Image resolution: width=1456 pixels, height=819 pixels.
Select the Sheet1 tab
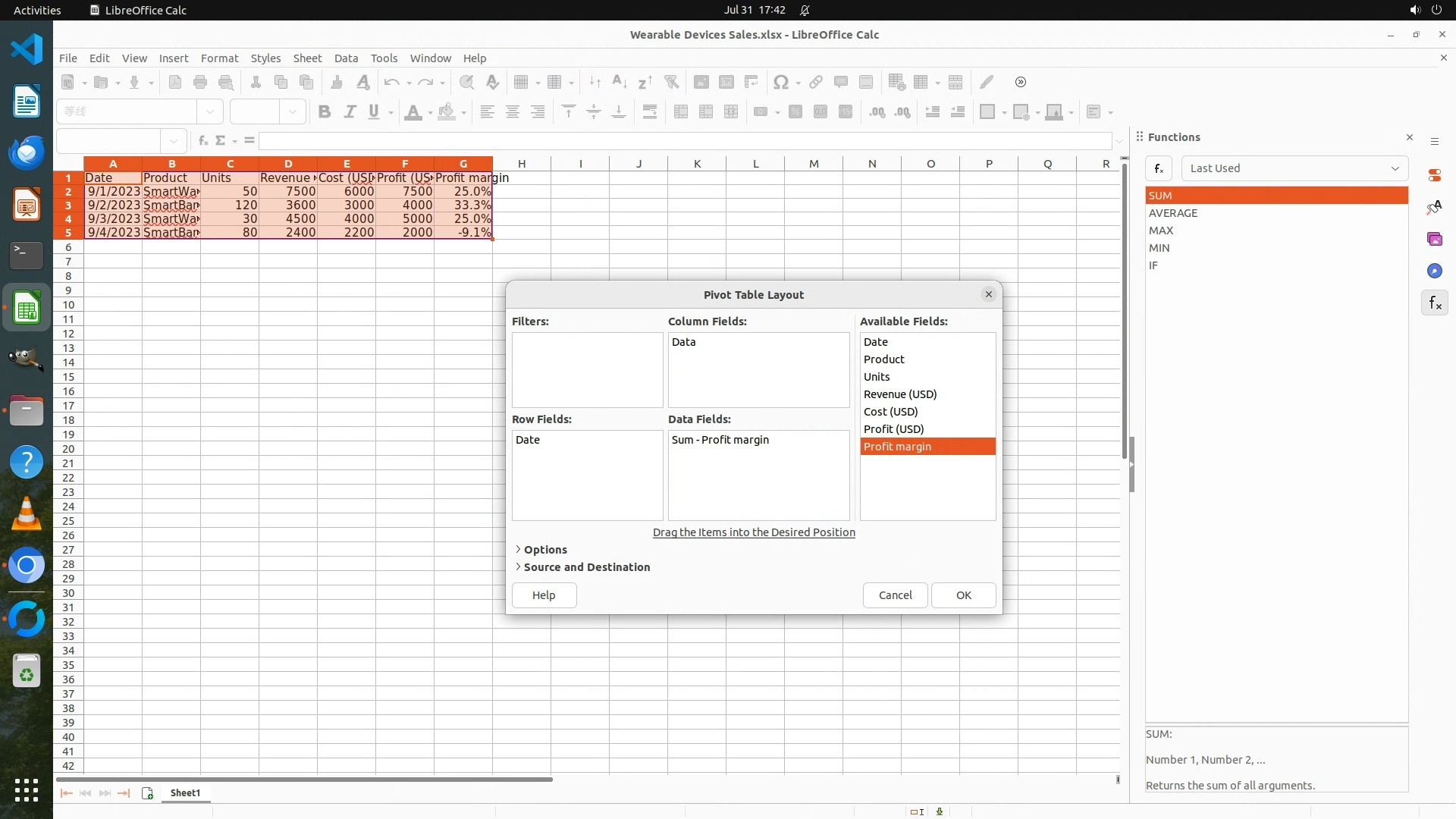(185, 793)
